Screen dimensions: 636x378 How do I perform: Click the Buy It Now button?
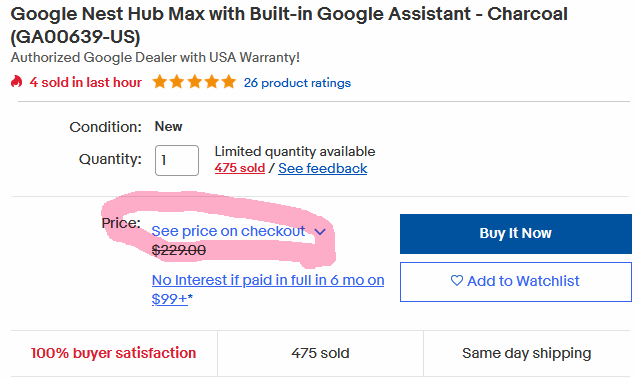tap(516, 234)
